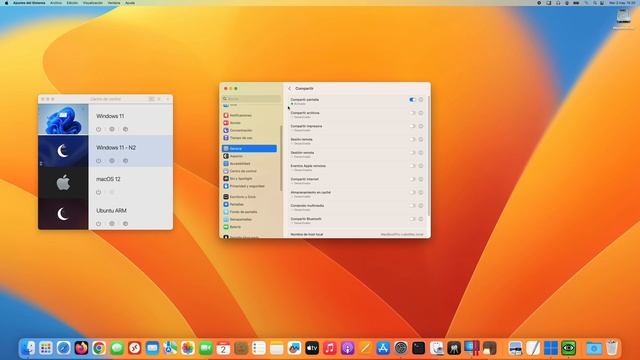This screenshot has width=640, height=360.
Task: Click the settings search field
Action: point(251,99)
